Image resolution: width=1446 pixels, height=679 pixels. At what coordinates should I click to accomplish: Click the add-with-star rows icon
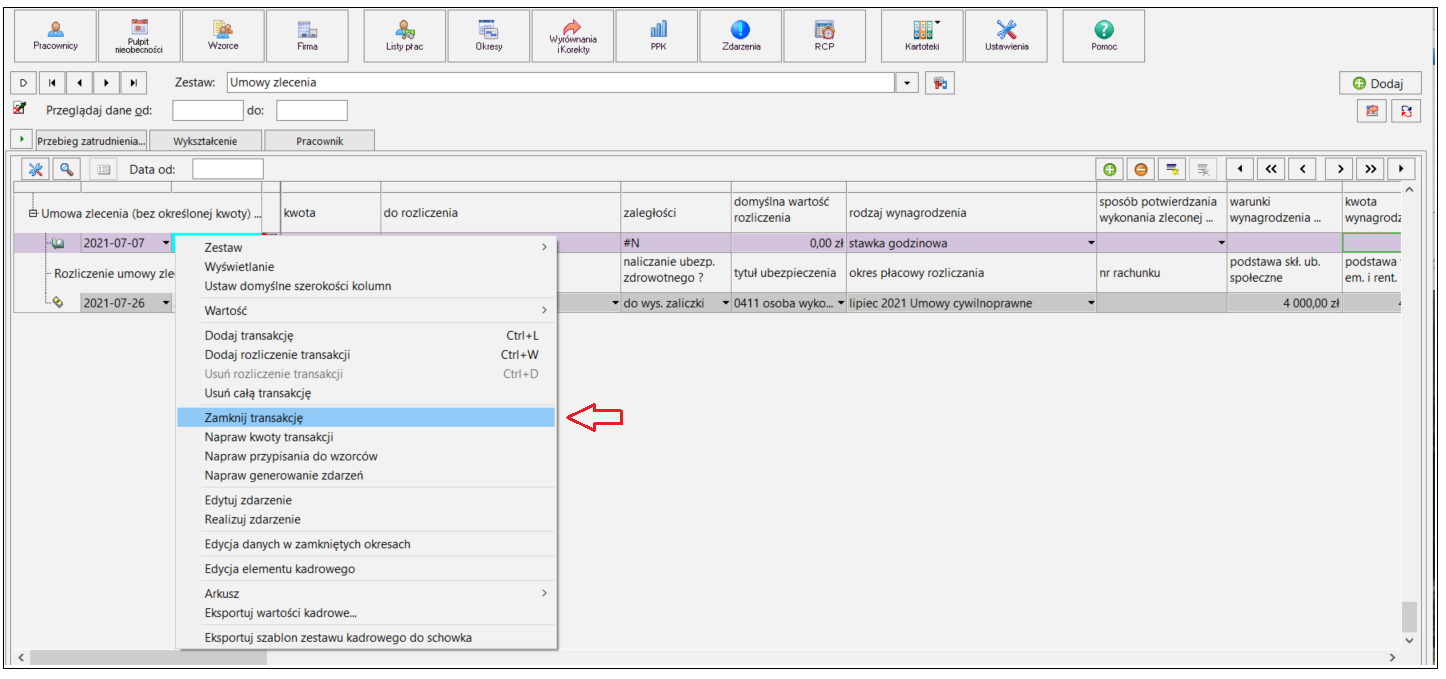[1171, 169]
